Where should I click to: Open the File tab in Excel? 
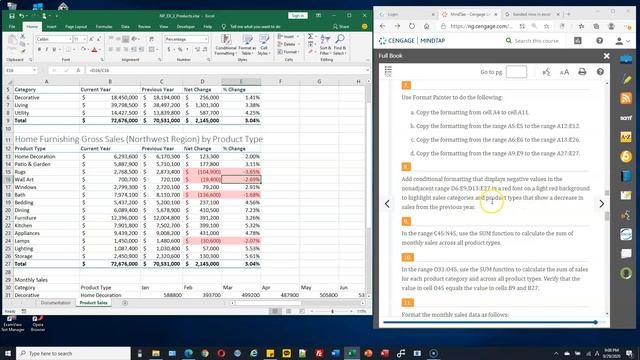(x=12, y=27)
